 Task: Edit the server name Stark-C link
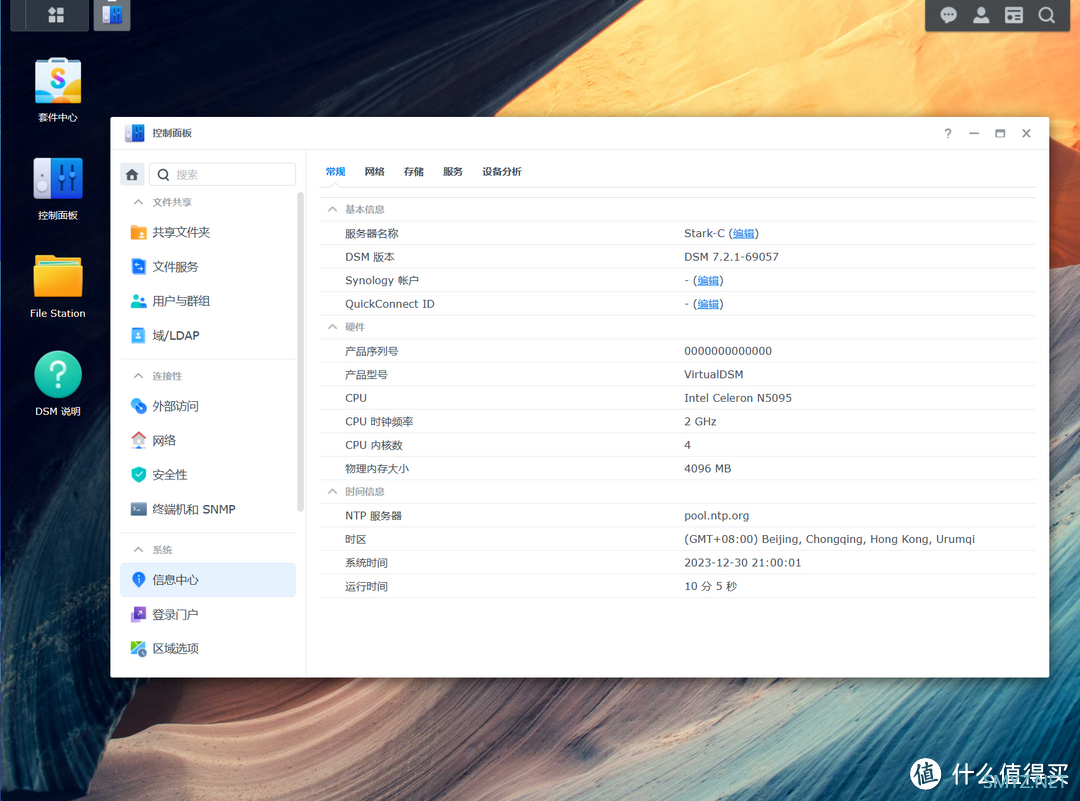click(x=744, y=233)
